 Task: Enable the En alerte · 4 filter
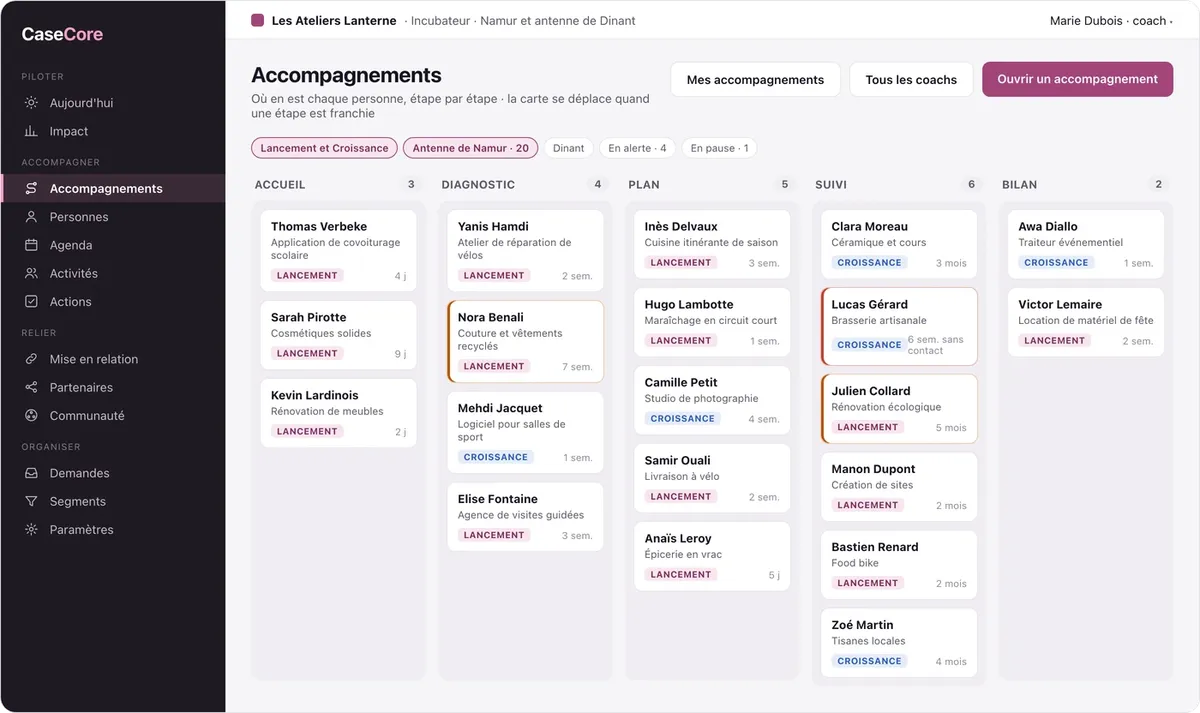[637, 148]
